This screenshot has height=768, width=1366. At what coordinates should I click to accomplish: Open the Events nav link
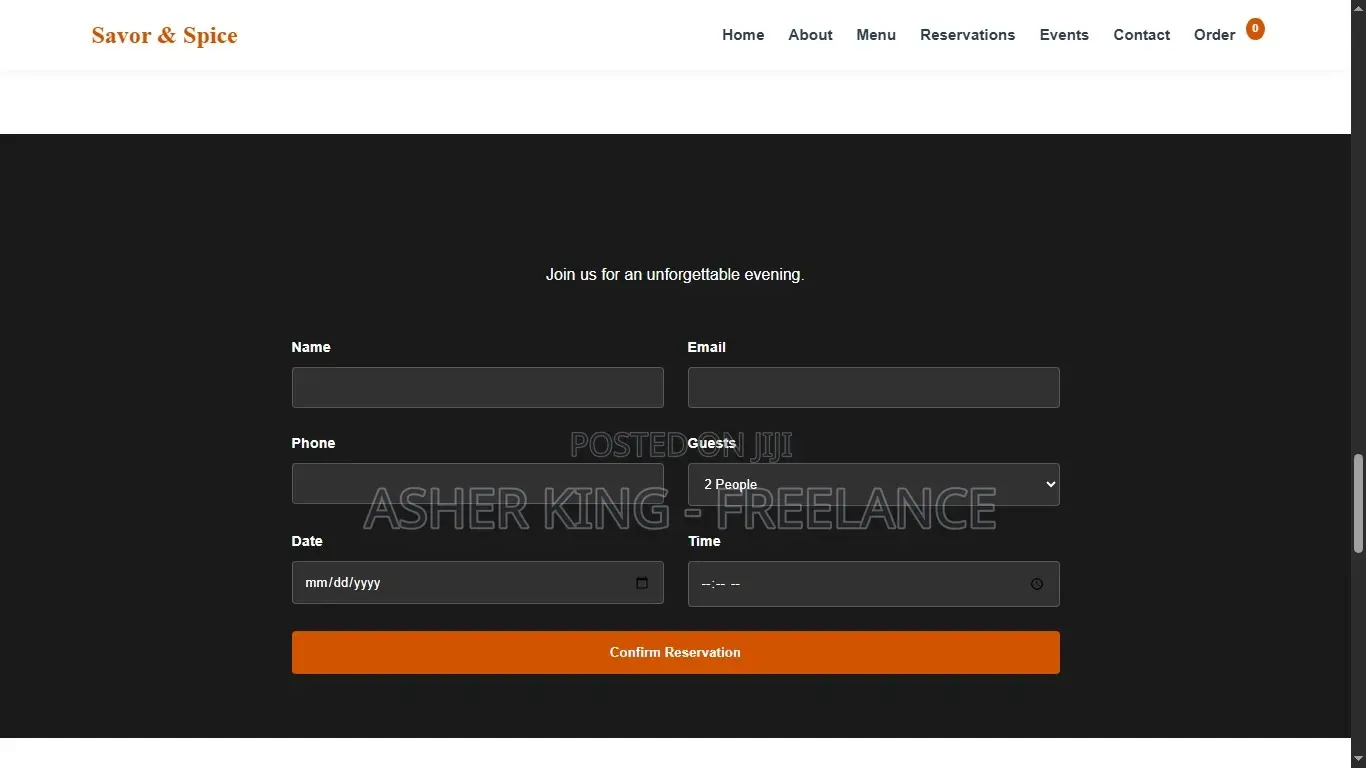click(x=1064, y=35)
